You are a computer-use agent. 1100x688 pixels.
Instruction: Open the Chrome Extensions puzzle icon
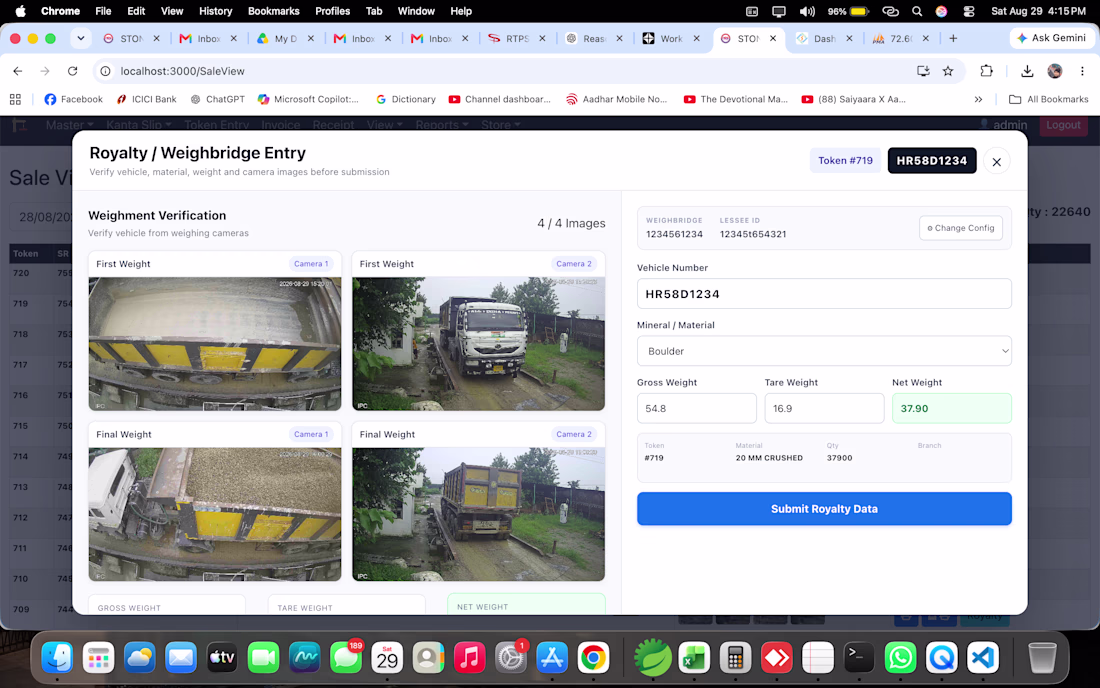coord(986,71)
